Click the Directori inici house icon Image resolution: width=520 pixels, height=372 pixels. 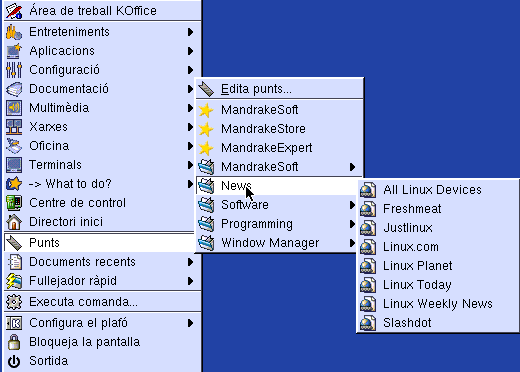pyautogui.click(x=14, y=222)
